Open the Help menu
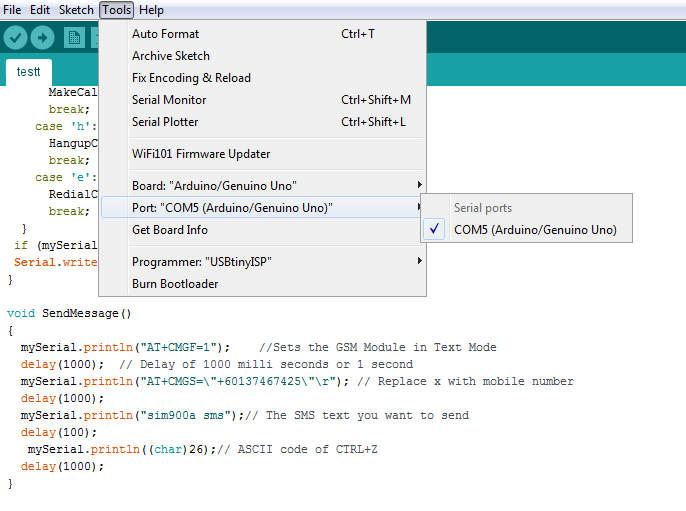Screen dimensions: 686x511 [x=151, y=10]
